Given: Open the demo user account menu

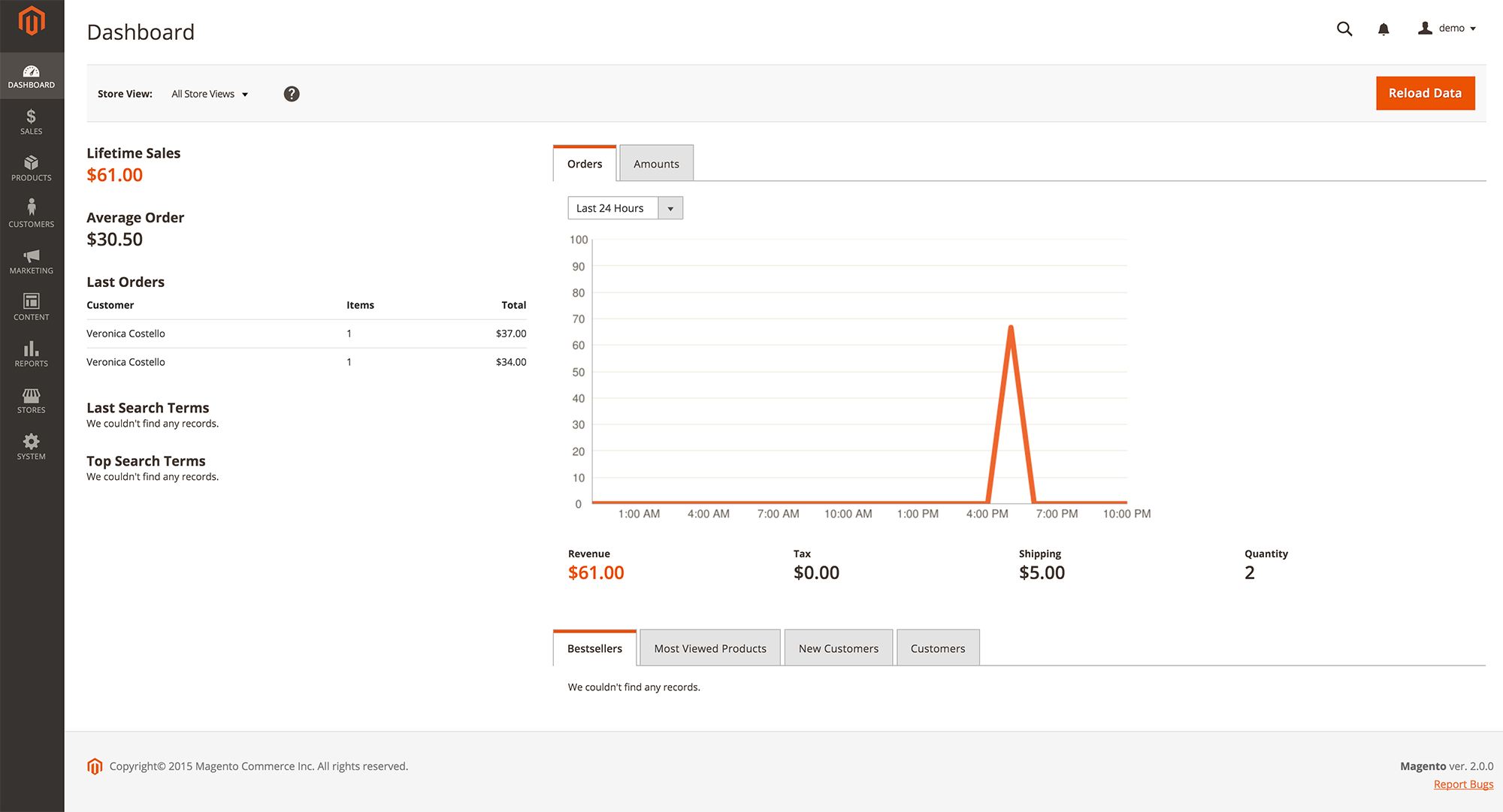Looking at the screenshot, I should (x=1445, y=28).
